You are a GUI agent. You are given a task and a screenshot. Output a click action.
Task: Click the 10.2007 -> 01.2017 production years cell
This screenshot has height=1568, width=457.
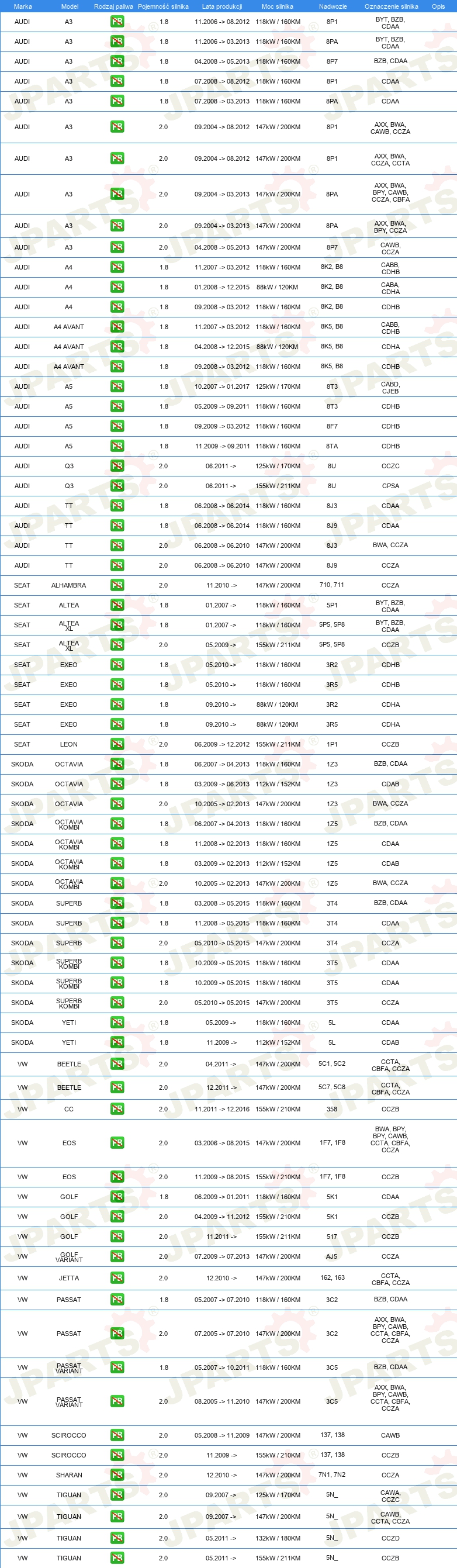(x=222, y=386)
